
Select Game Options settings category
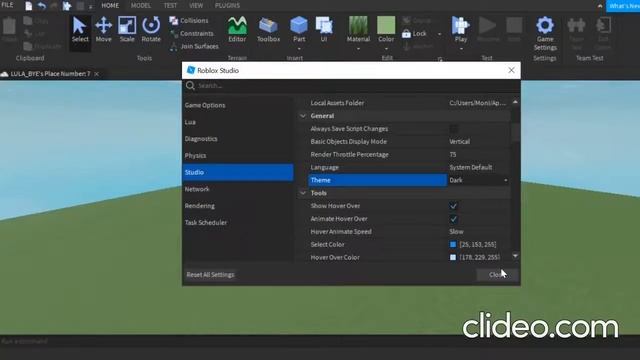(x=238, y=105)
